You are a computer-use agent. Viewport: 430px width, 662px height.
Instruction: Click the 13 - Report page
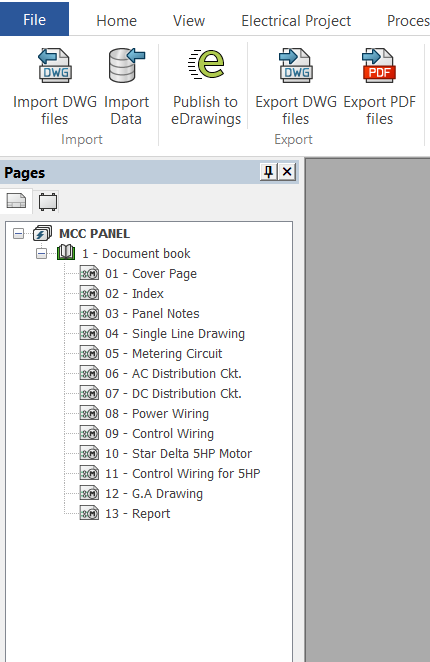click(x=137, y=513)
